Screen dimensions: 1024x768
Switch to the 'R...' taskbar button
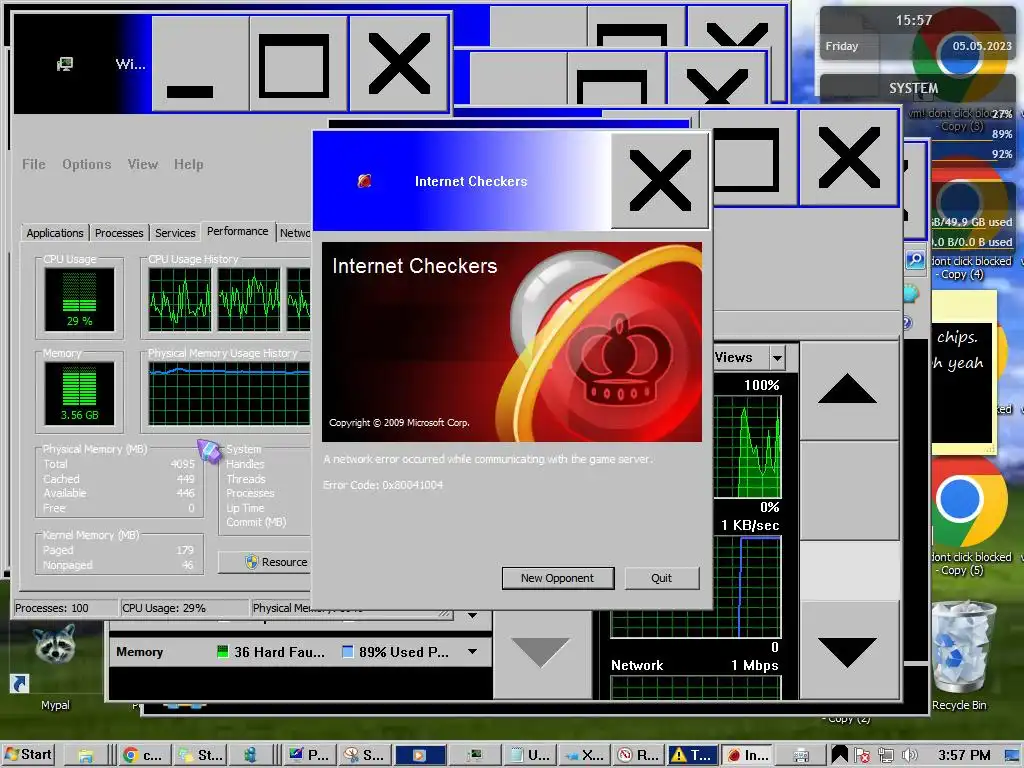(640, 755)
